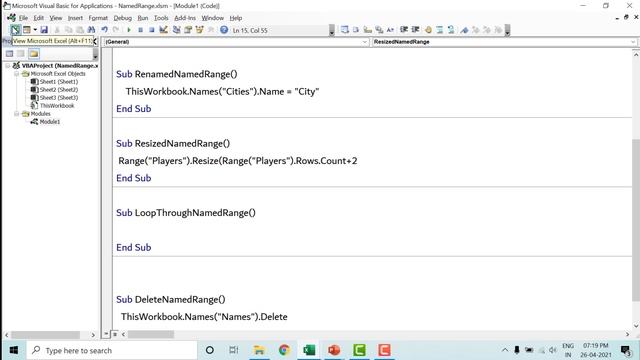
Task: Click the Uncomment Block icon
Action: (451, 30)
